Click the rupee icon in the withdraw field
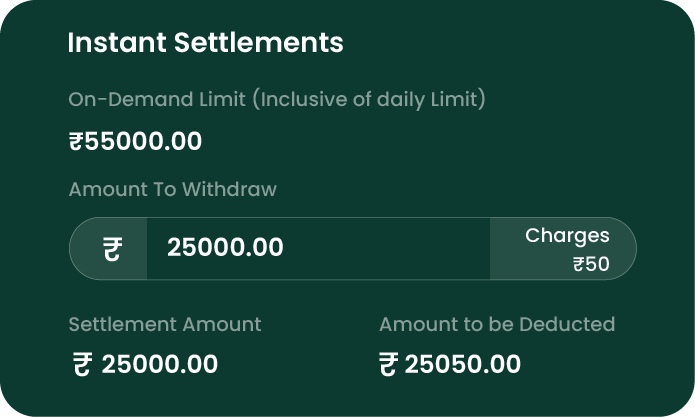Image resolution: width=695 pixels, height=417 pixels. point(112,249)
